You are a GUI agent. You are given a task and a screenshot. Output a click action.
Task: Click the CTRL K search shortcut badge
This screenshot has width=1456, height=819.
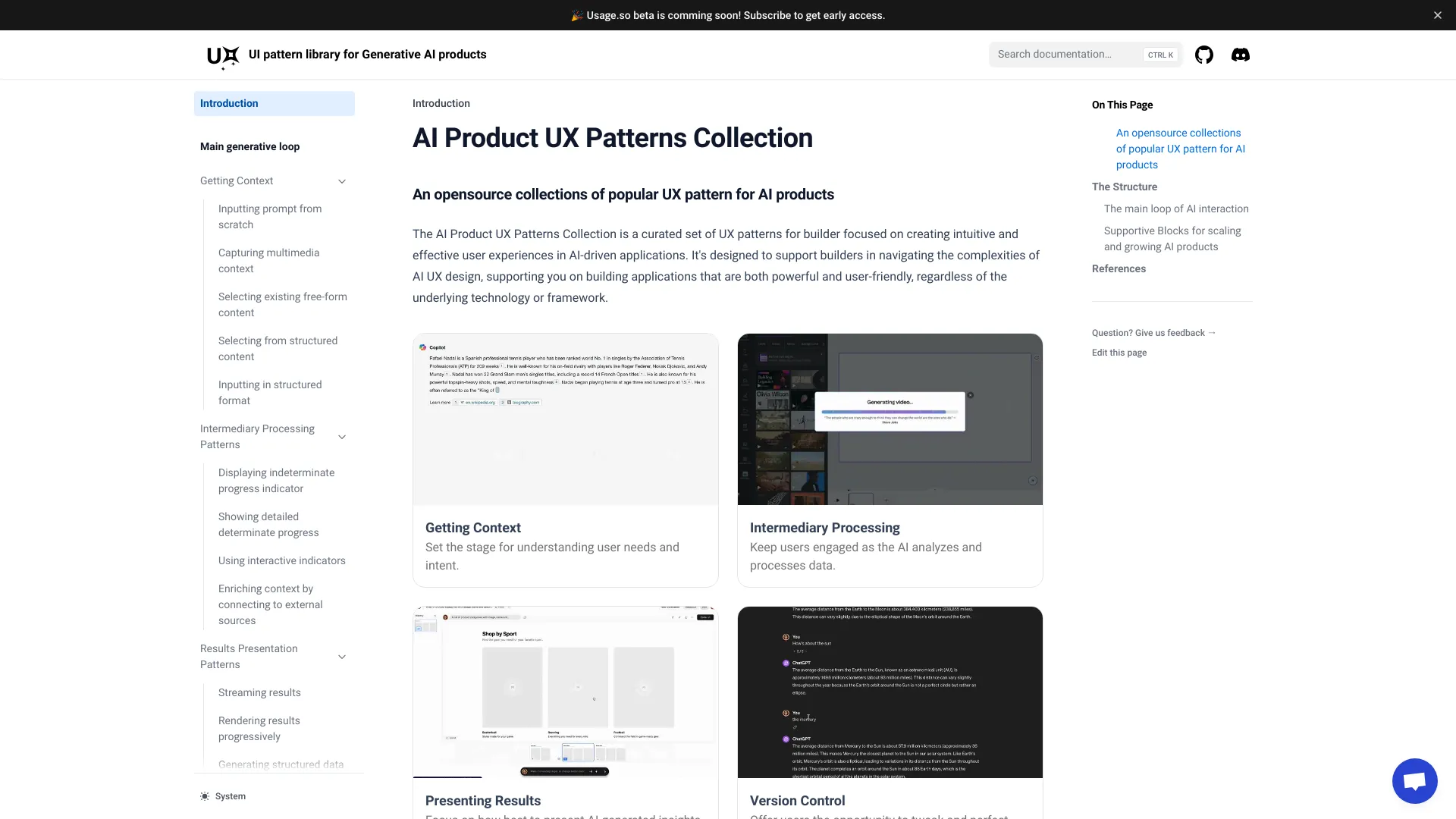pos(1159,55)
